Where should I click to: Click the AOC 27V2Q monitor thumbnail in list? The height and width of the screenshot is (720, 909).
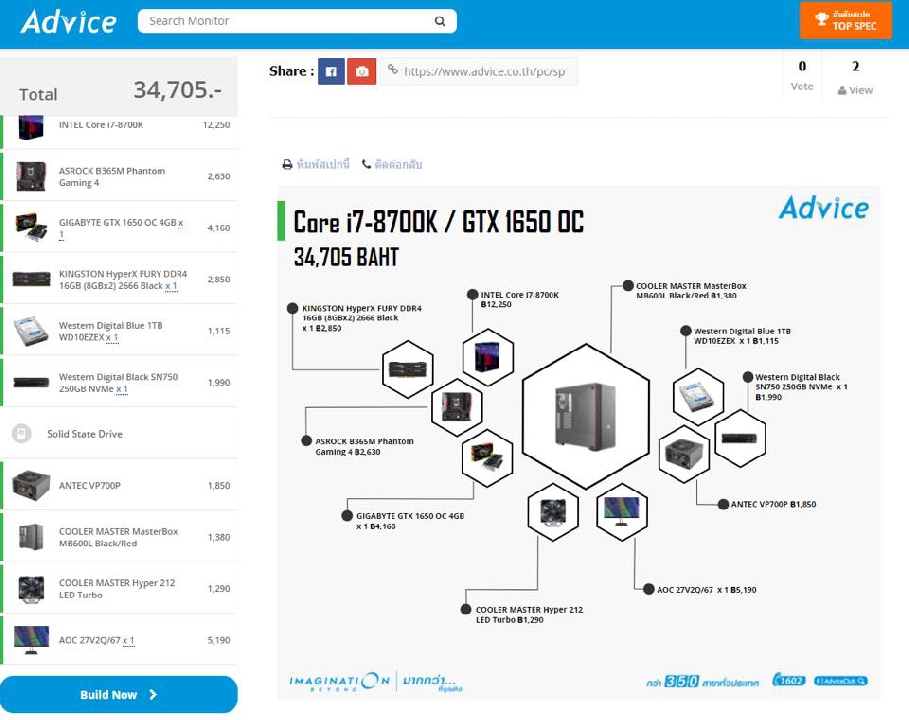(31, 640)
